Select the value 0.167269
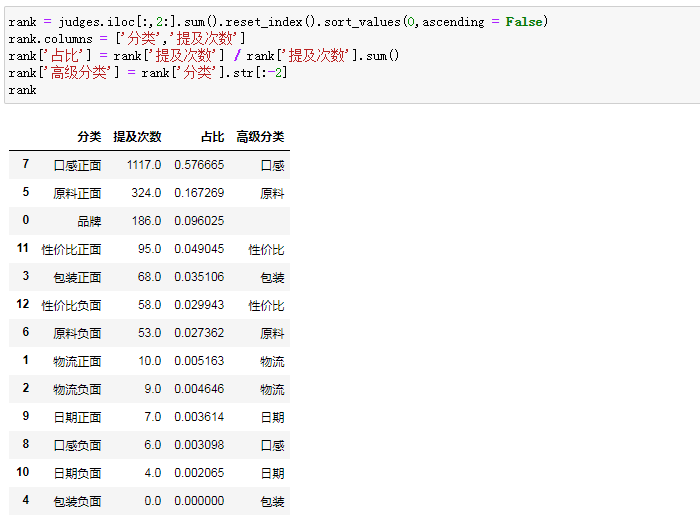700x520 pixels. [199, 193]
